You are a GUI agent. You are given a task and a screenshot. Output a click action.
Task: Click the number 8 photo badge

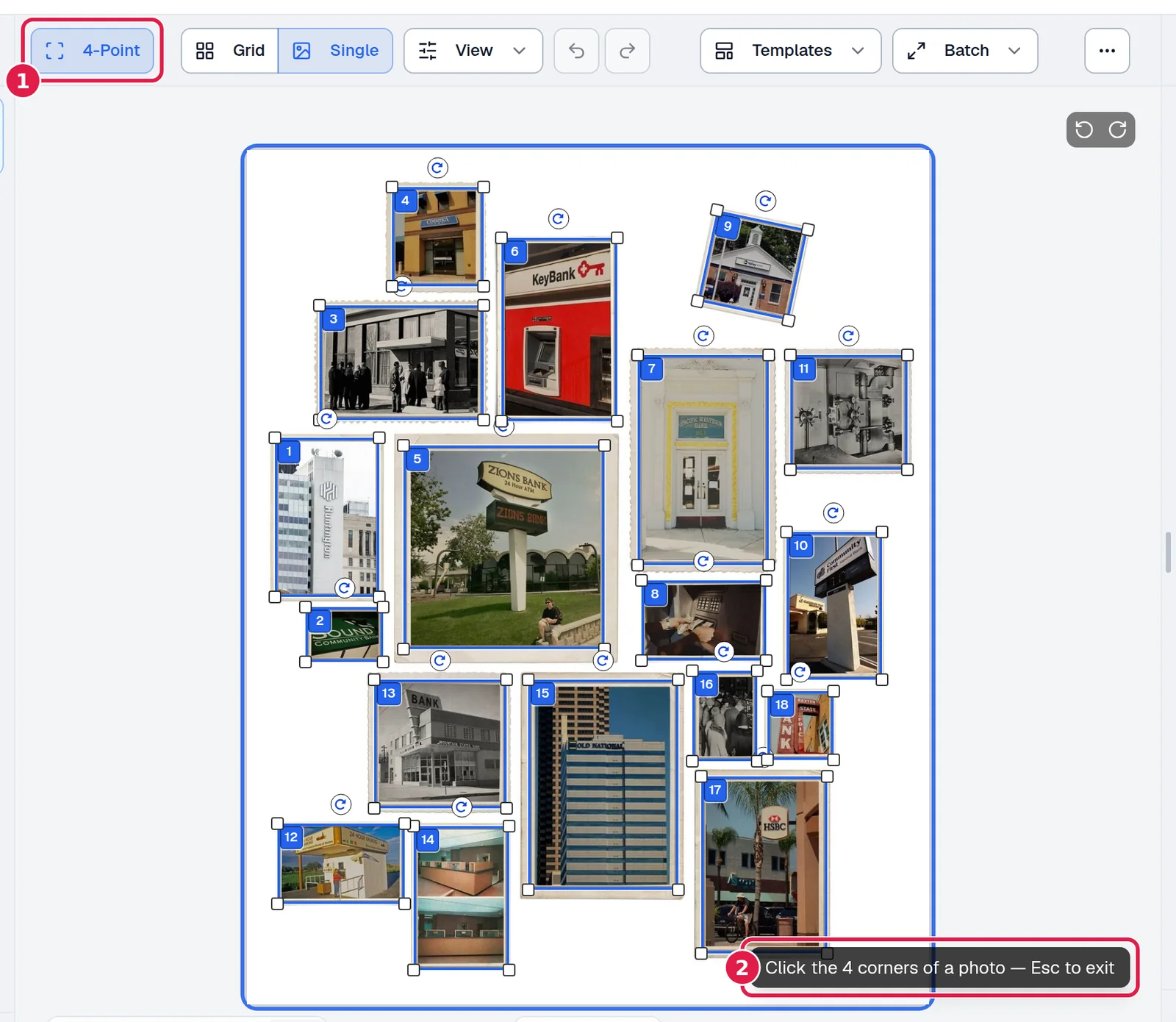click(x=655, y=594)
